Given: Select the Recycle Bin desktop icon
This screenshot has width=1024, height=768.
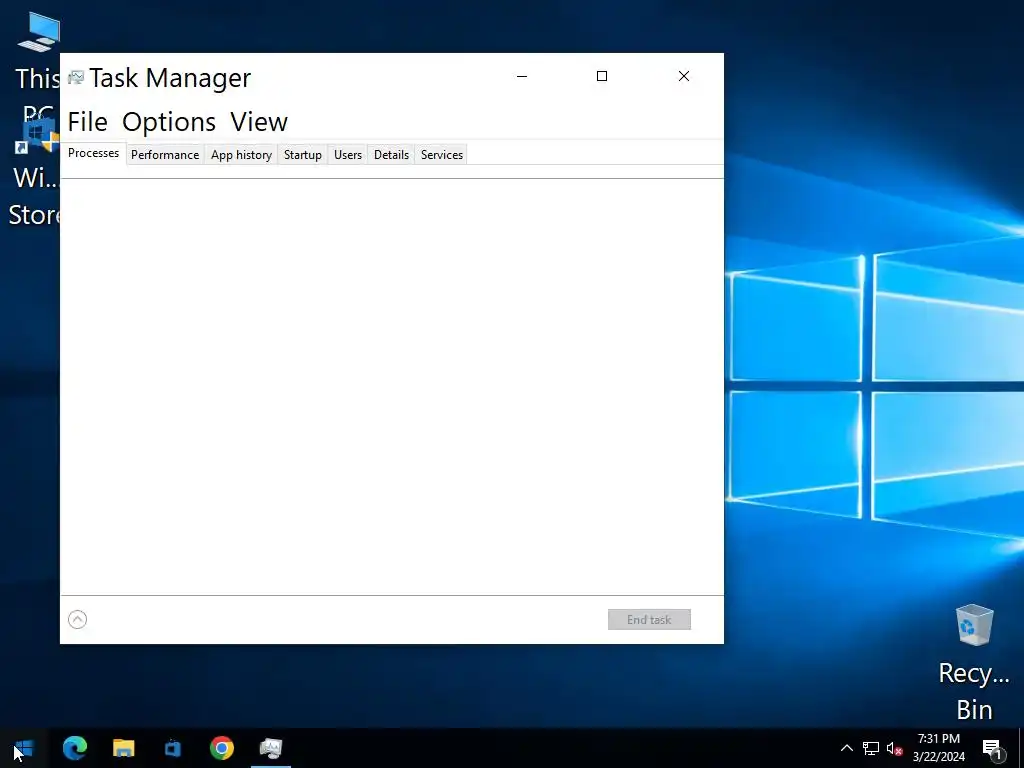Looking at the screenshot, I should pyautogui.click(x=974, y=662).
